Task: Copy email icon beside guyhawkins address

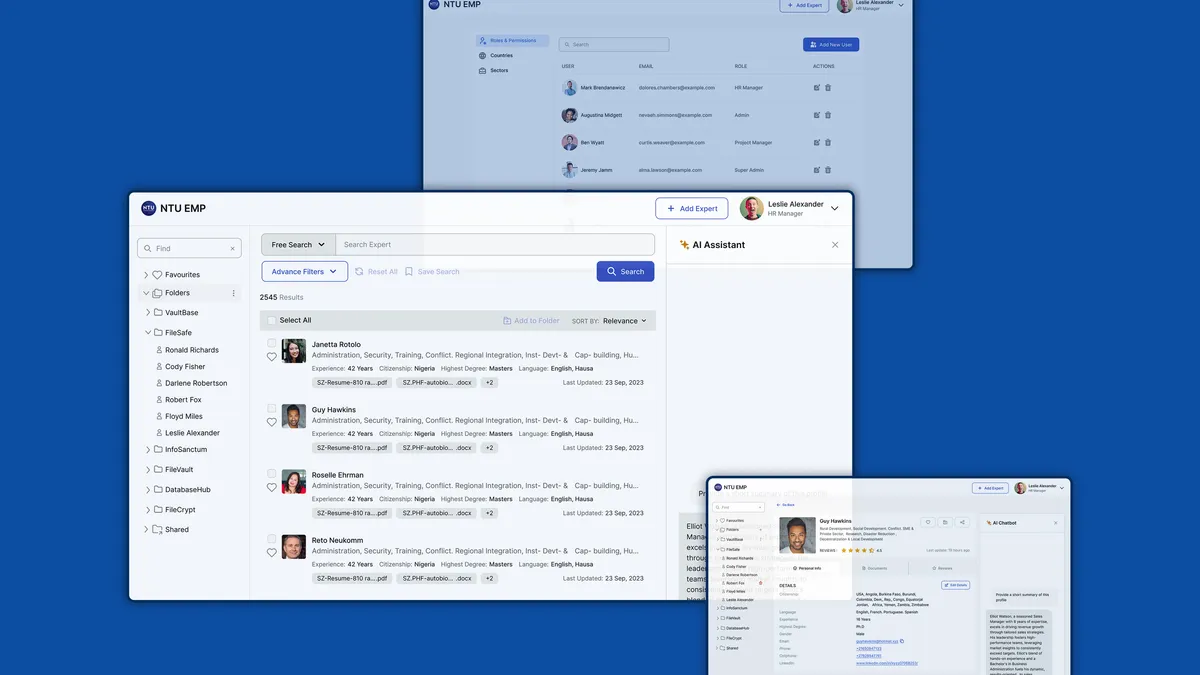Action: (x=902, y=641)
